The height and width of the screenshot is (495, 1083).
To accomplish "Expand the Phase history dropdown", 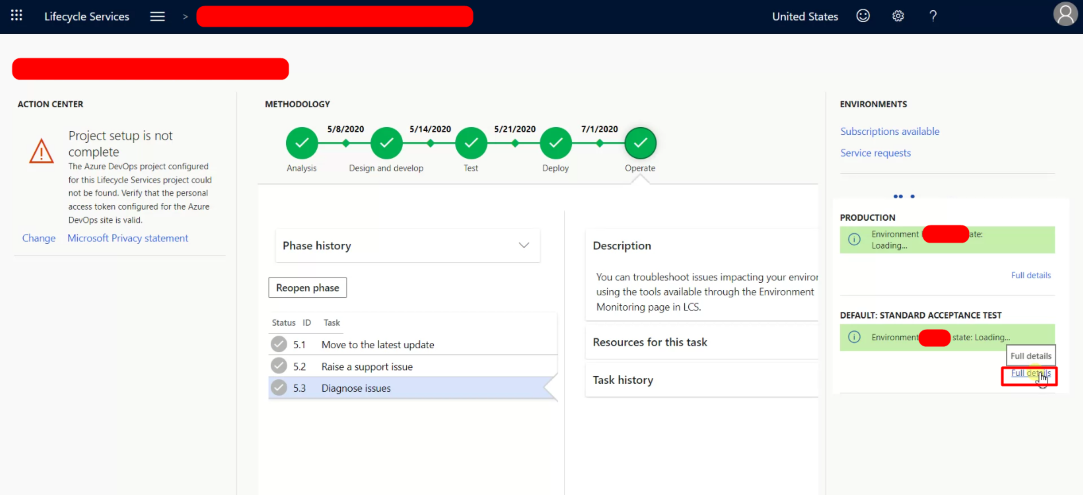I will (407, 246).
